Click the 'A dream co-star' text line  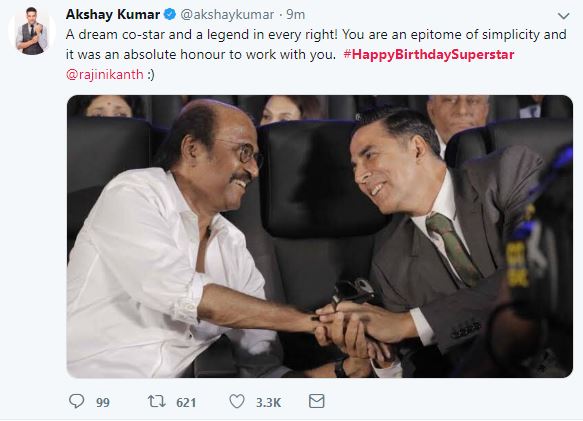click(x=316, y=35)
